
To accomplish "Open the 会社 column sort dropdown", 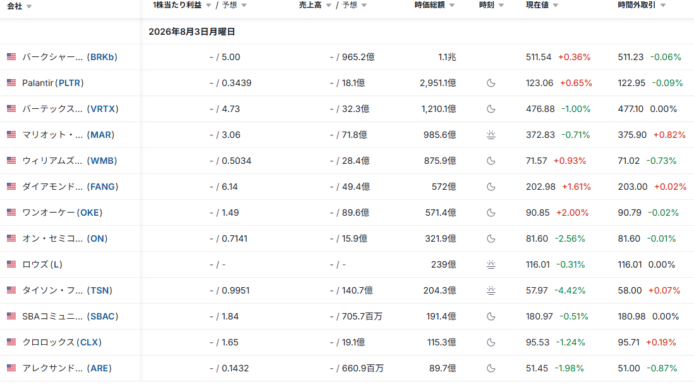I will pos(29,6).
